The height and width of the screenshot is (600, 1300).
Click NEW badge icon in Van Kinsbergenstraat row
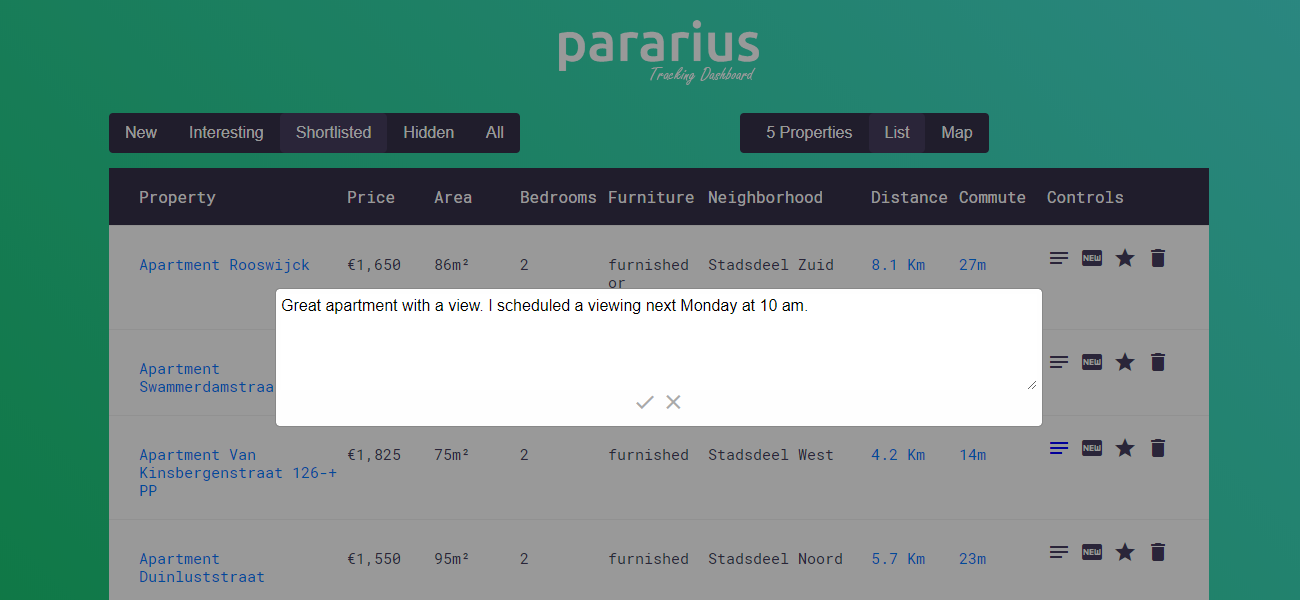point(1092,448)
